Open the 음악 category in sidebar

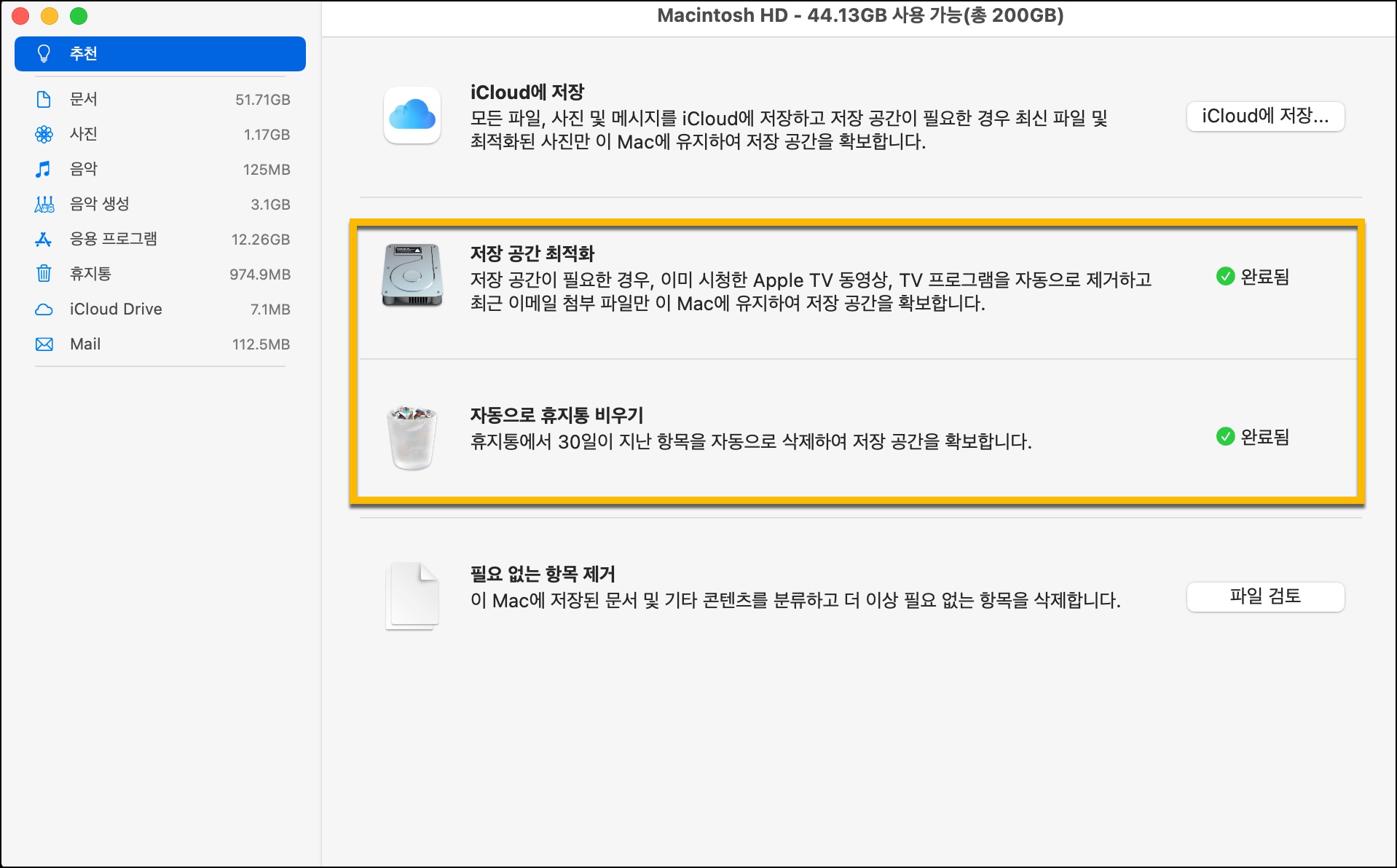160,169
